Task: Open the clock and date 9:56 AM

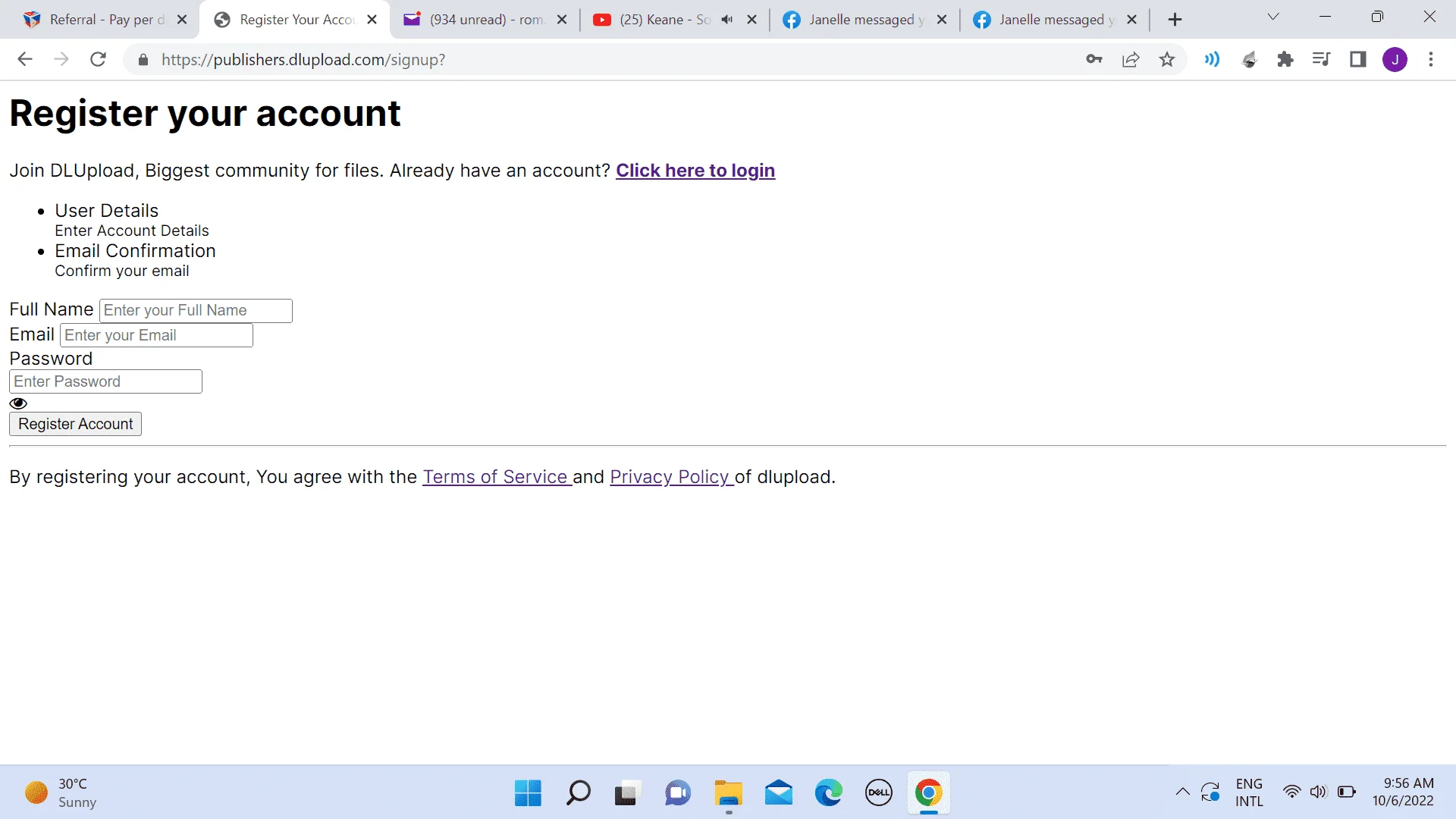Action: click(1403, 792)
